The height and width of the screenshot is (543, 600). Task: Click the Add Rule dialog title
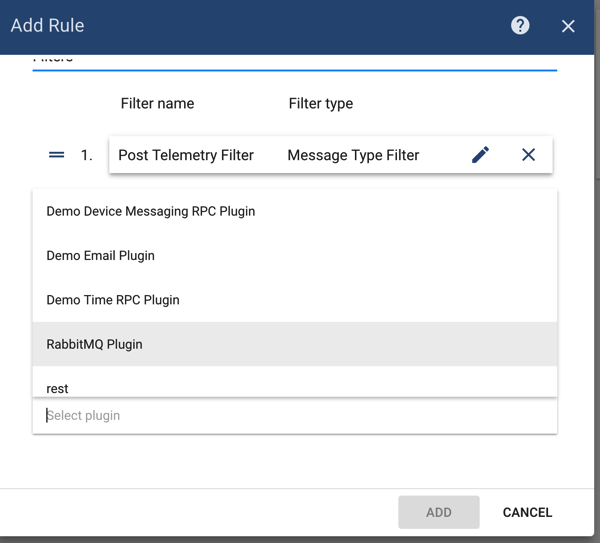(47, 26)
